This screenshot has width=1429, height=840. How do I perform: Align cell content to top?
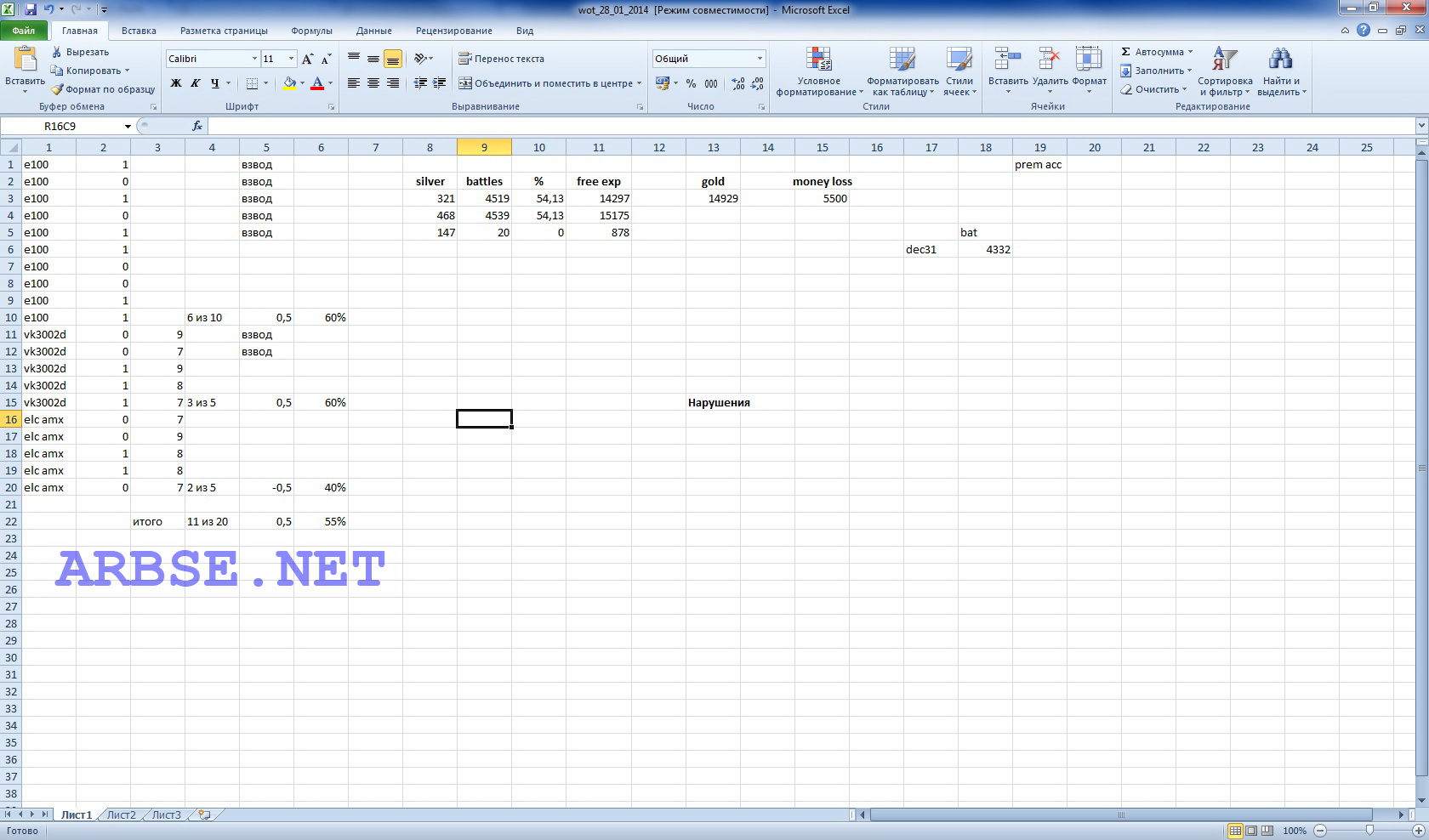[x=354, y=59]
